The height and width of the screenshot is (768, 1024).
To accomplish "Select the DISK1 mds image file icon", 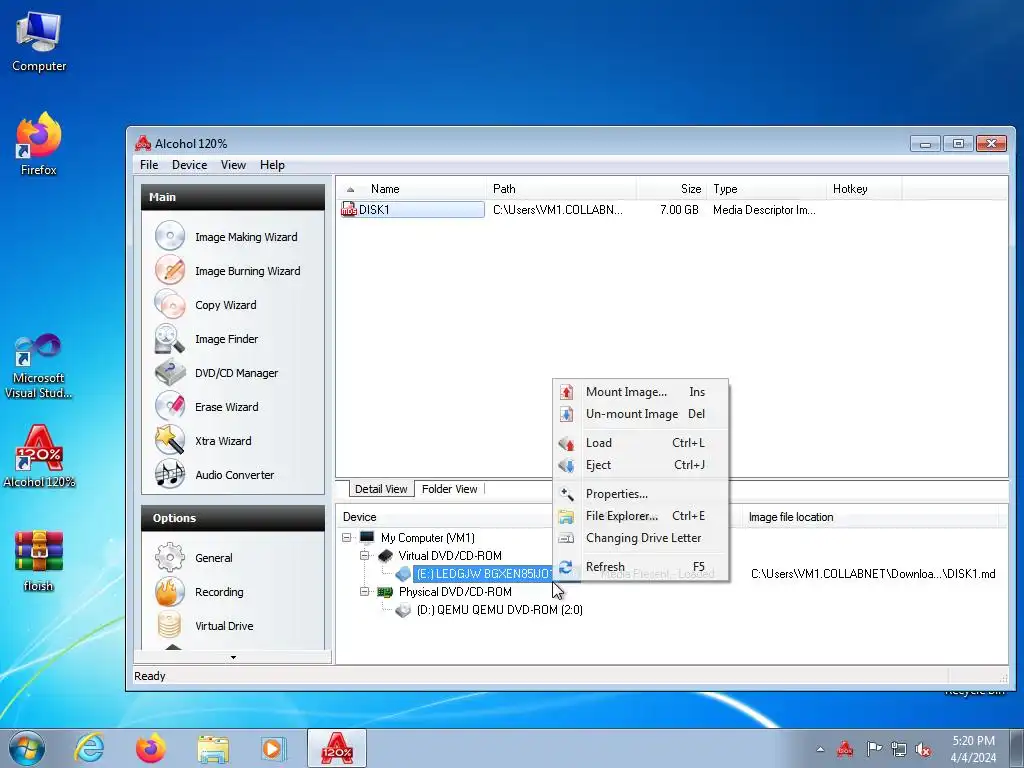I will [x=349, y=210].
